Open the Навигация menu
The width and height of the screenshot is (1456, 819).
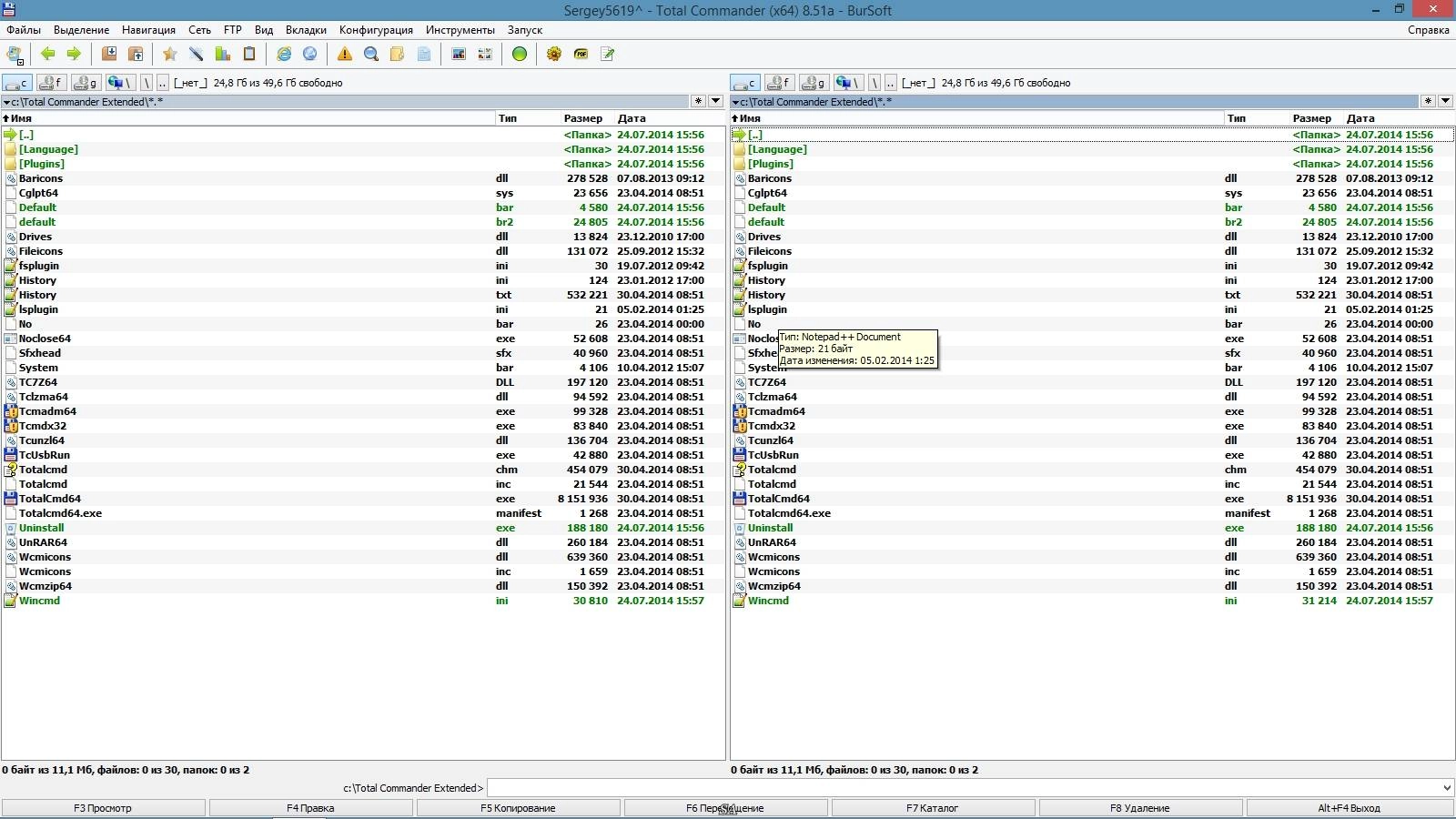(148, 30)
